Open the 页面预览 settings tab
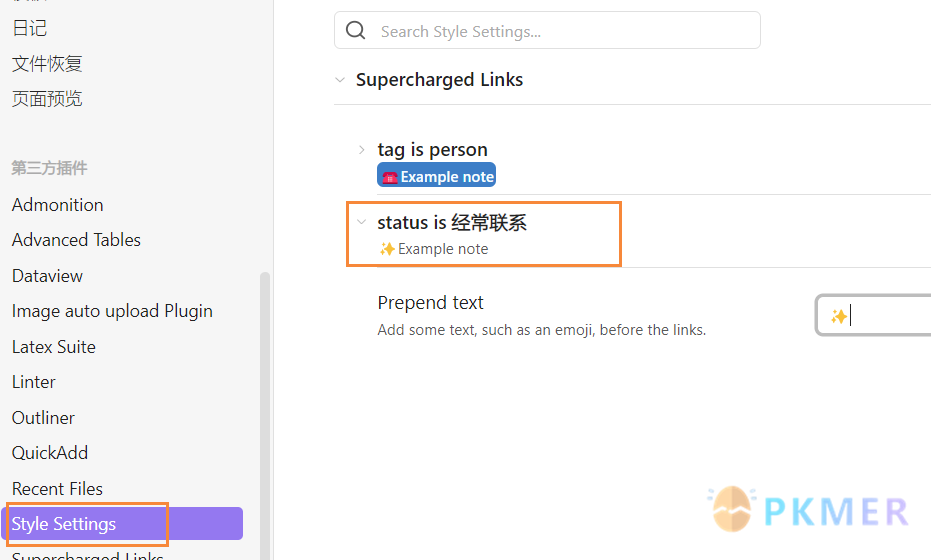The width and height of the screenshot is (931, 560). coord(47,99)
